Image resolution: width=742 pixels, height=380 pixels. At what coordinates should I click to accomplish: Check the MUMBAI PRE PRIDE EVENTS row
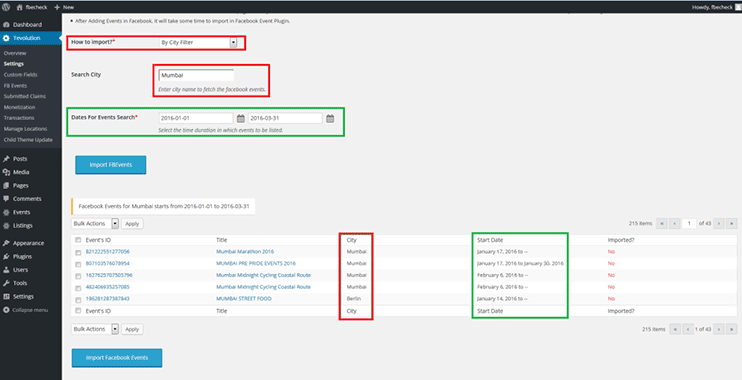[78, 265]
